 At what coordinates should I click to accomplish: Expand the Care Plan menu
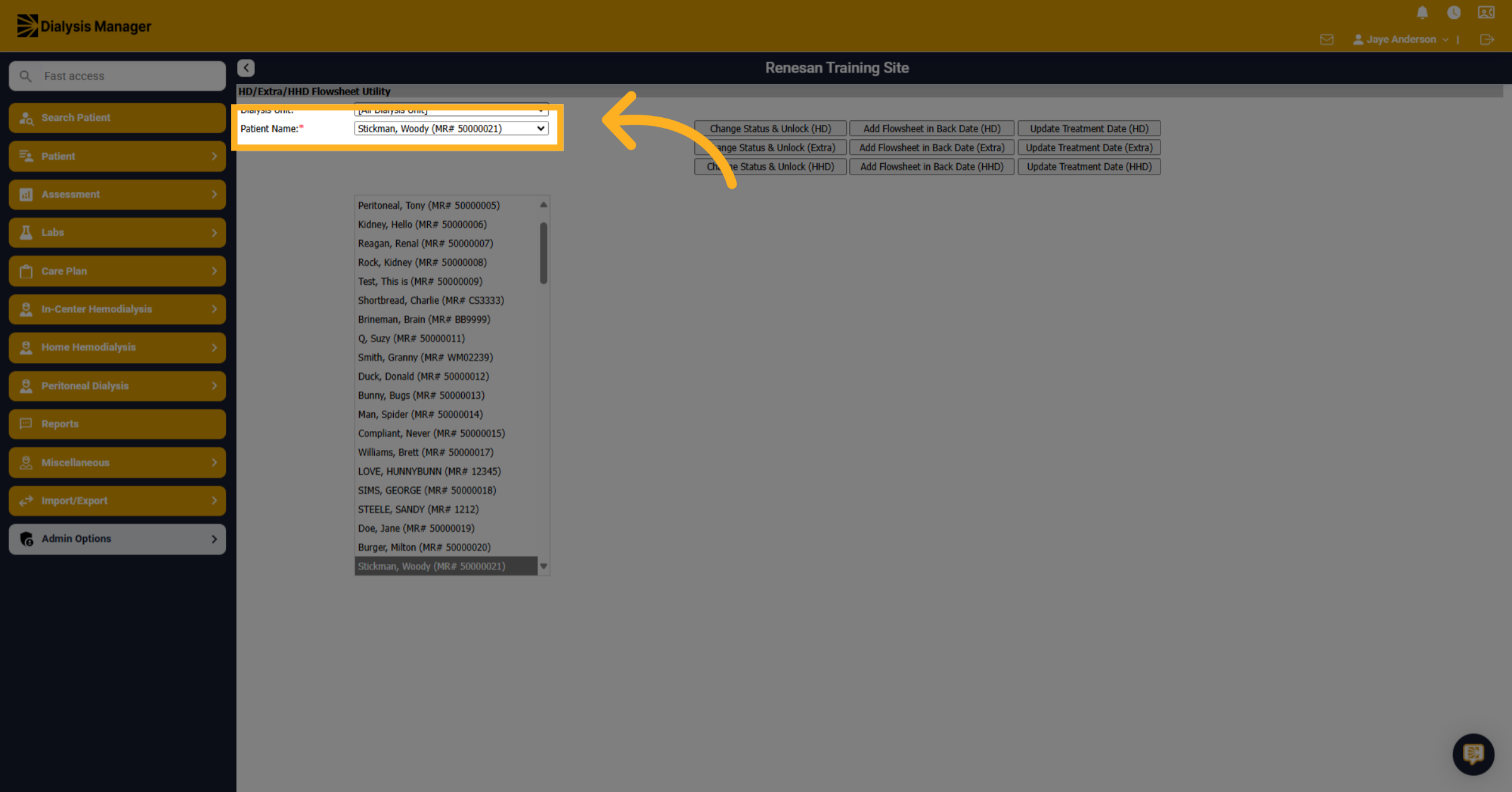point(117,271)
